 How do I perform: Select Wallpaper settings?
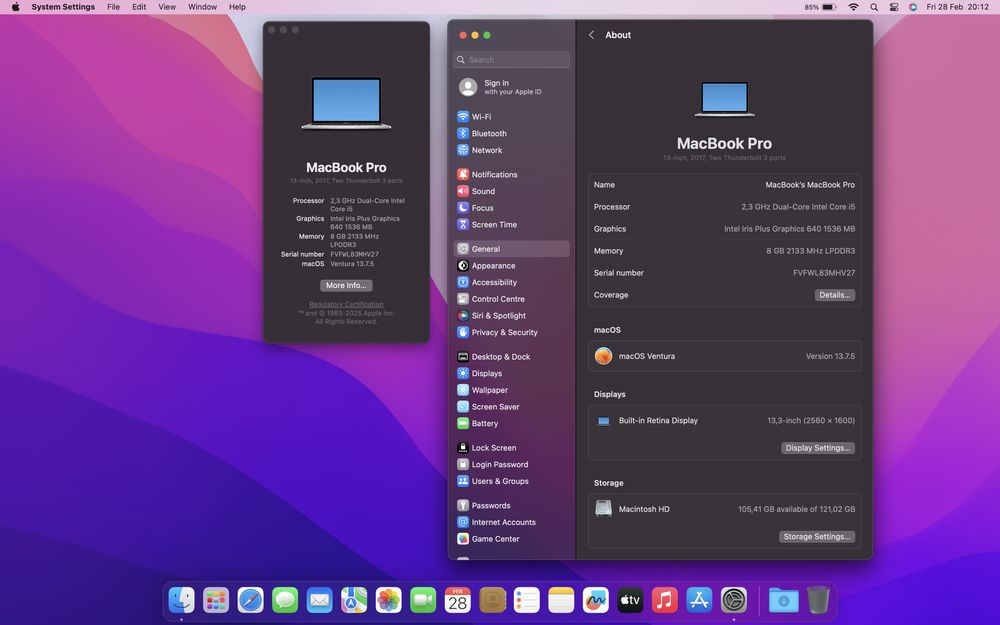pos(511,390)
